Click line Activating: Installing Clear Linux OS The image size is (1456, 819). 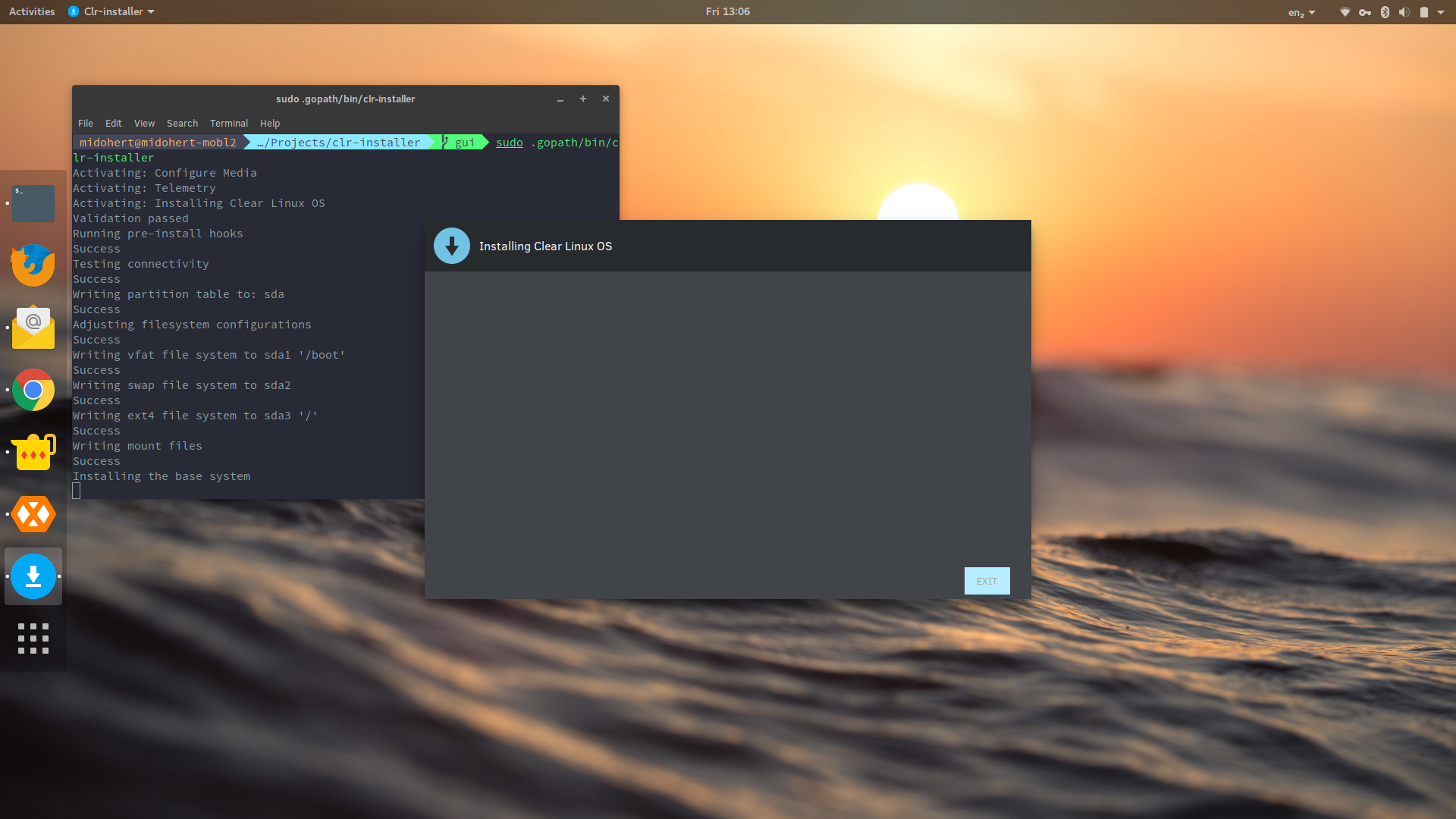tap(199, 203)
